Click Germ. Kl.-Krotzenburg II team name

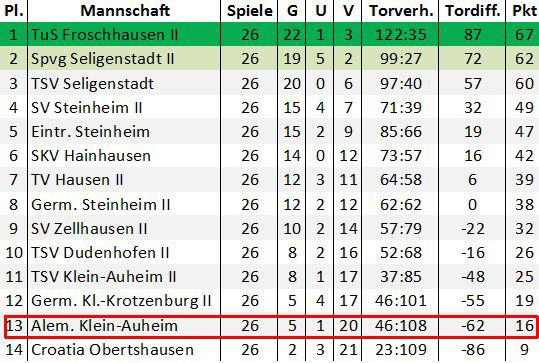[x=121, y=301]
